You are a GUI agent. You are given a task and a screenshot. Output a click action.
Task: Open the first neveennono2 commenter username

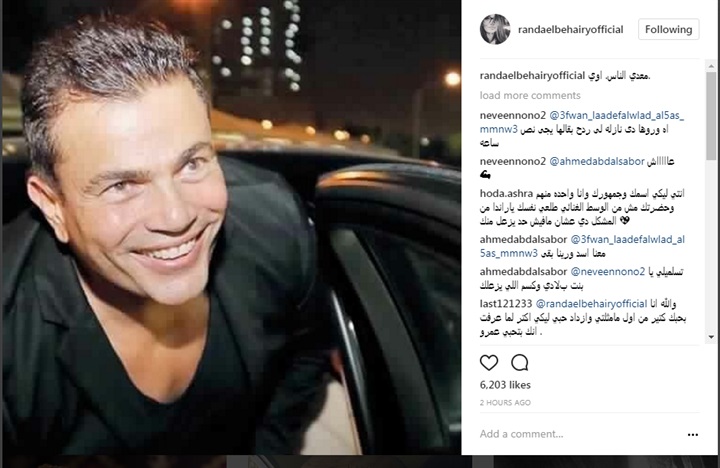512,115
